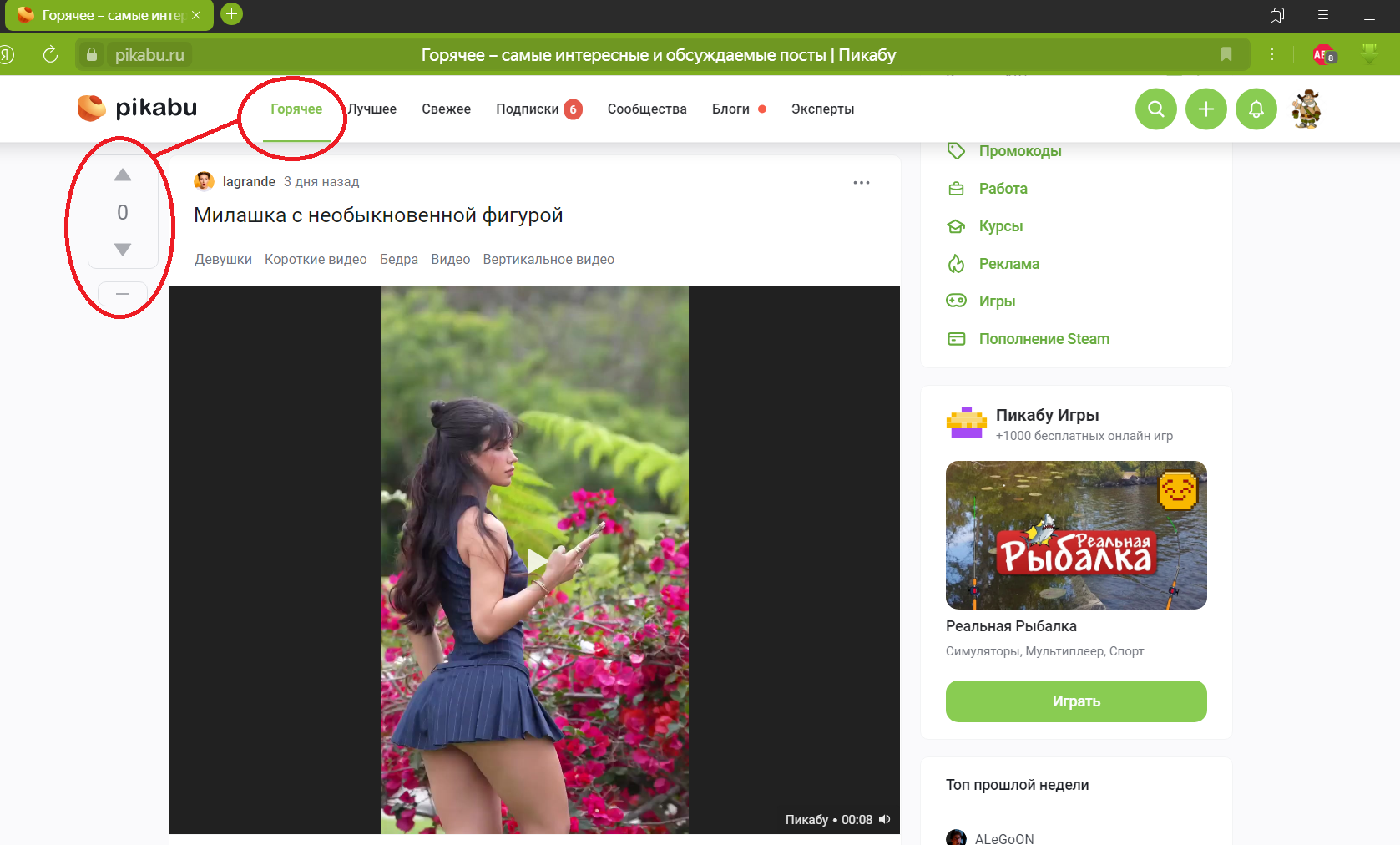The image size is (1400, 845).
Task: Click the browser bookmark icon in the address bar
Action: coord(1226,55)
